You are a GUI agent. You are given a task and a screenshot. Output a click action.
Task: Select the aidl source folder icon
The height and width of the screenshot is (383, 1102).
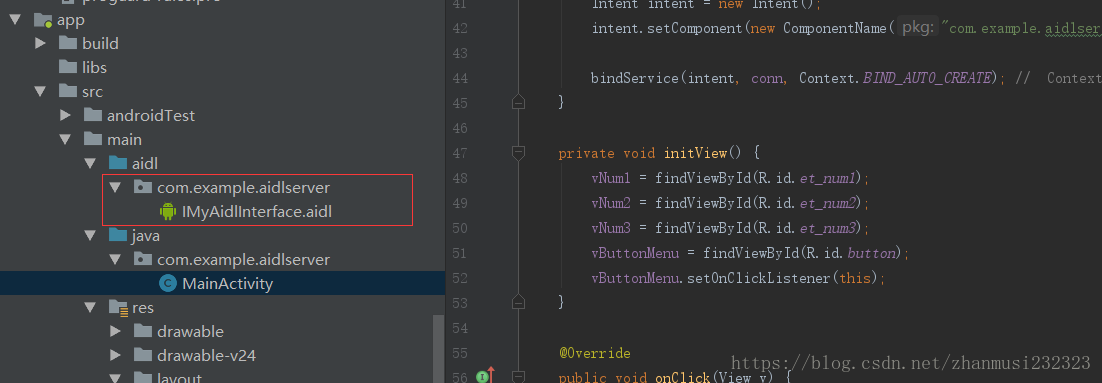click(x=118, y=164)
